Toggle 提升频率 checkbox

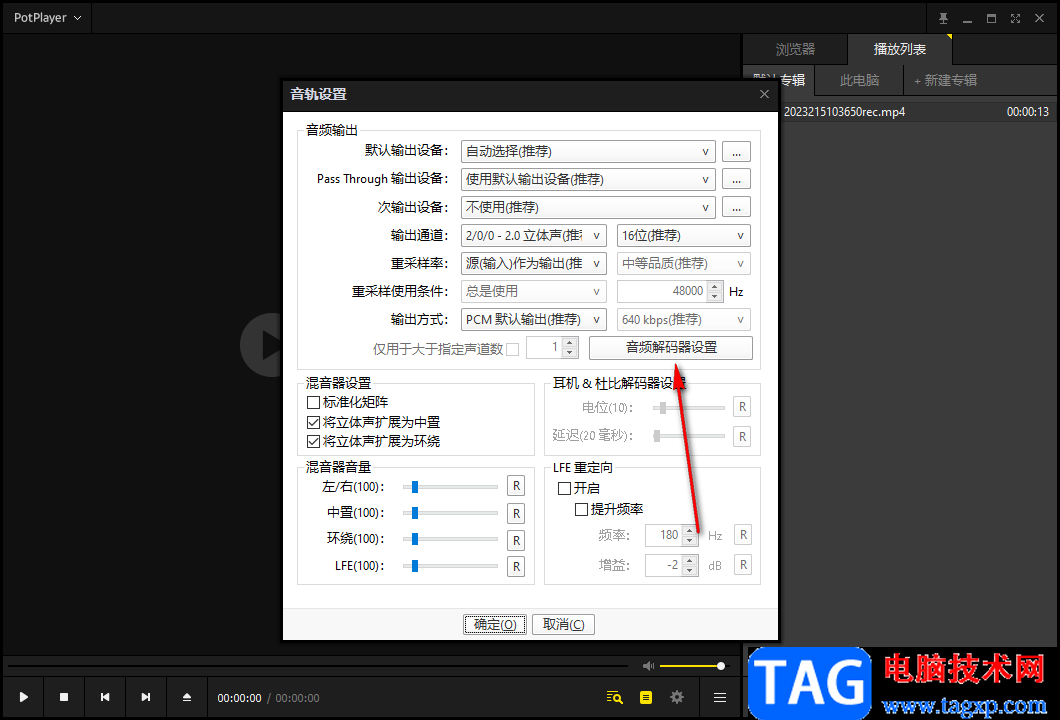coord(581,509)
